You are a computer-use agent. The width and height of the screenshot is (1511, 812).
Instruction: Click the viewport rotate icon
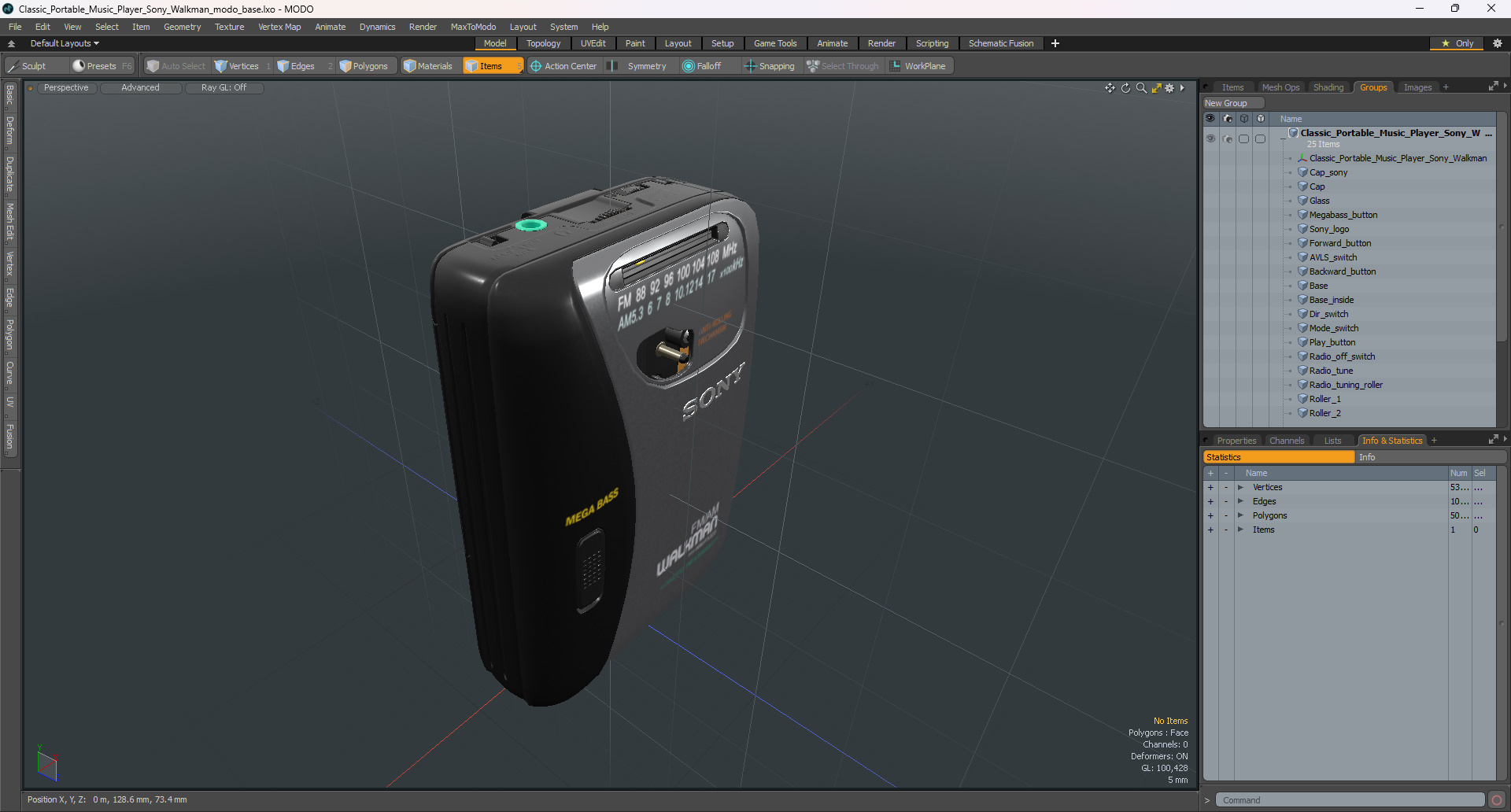click(1125, 88)
